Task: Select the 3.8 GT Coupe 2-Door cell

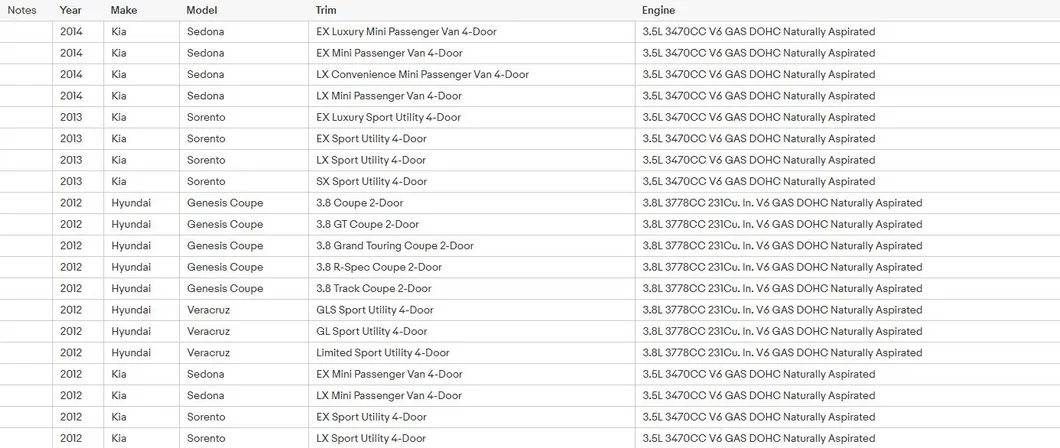Action: point(367,225)
